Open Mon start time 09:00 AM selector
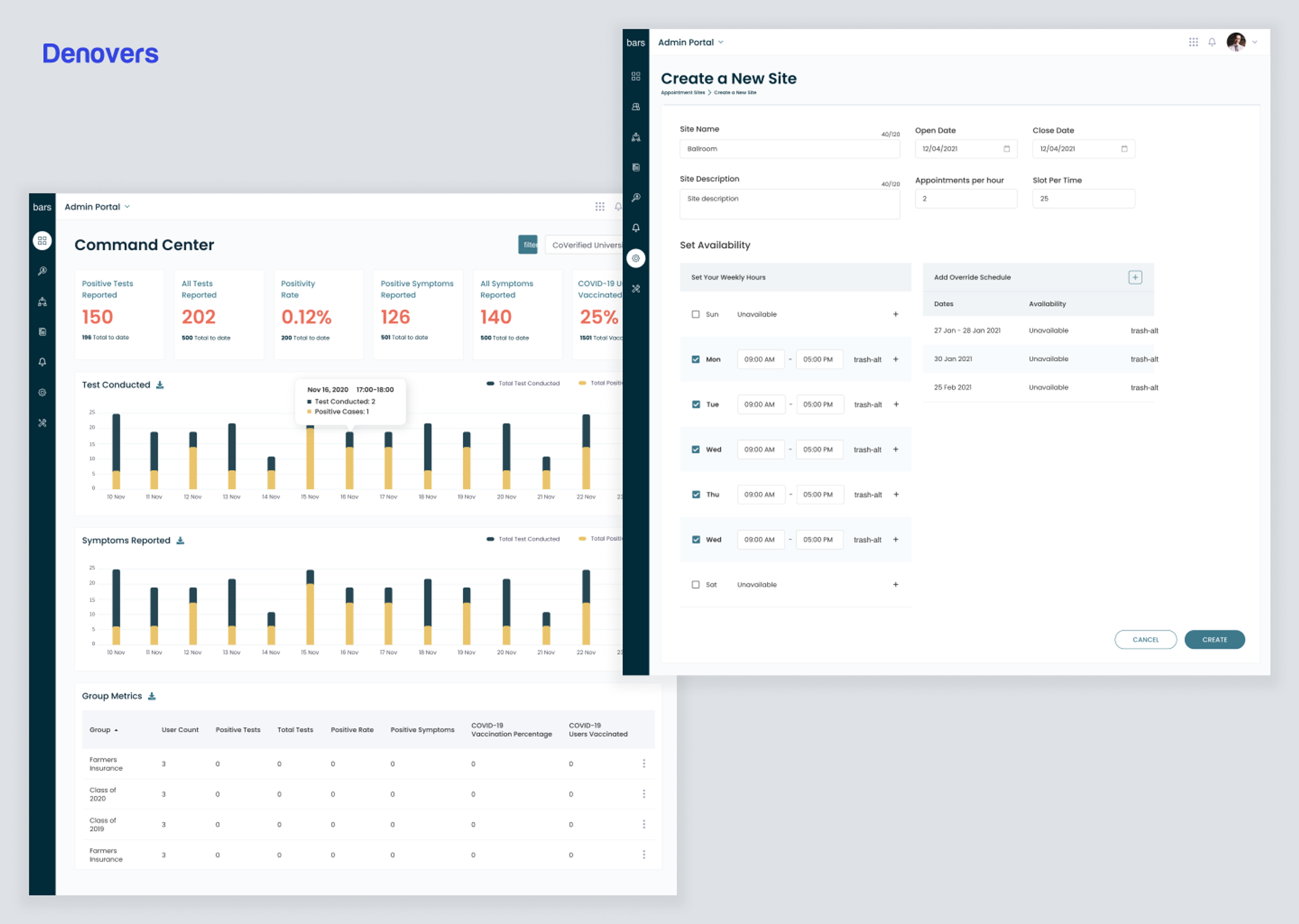Image resolution: width=1299 pixels, height=924 pixels. coord(760,359)
